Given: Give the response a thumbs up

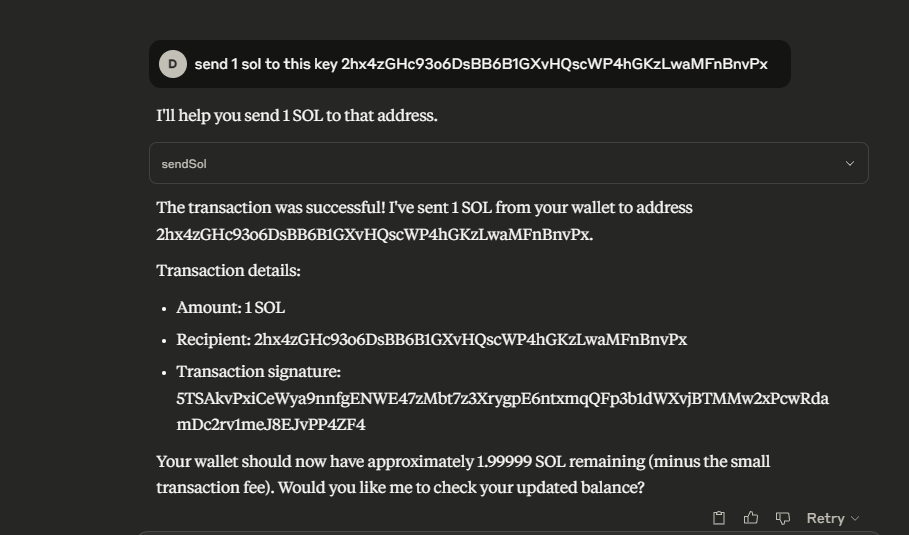Looking at the screenshot, I should [x=751, y=518].
